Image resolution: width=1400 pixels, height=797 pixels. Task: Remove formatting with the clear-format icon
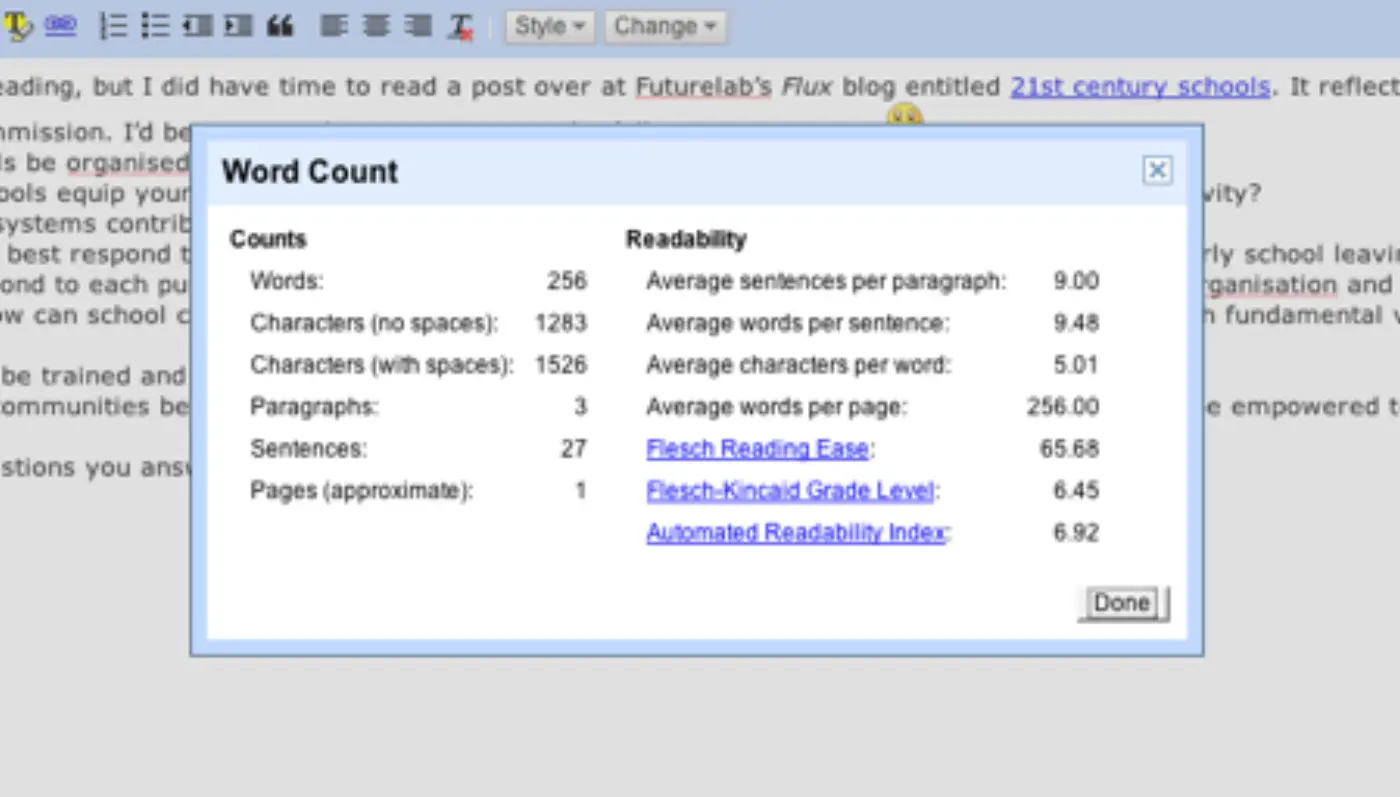(x=460, y=26)
